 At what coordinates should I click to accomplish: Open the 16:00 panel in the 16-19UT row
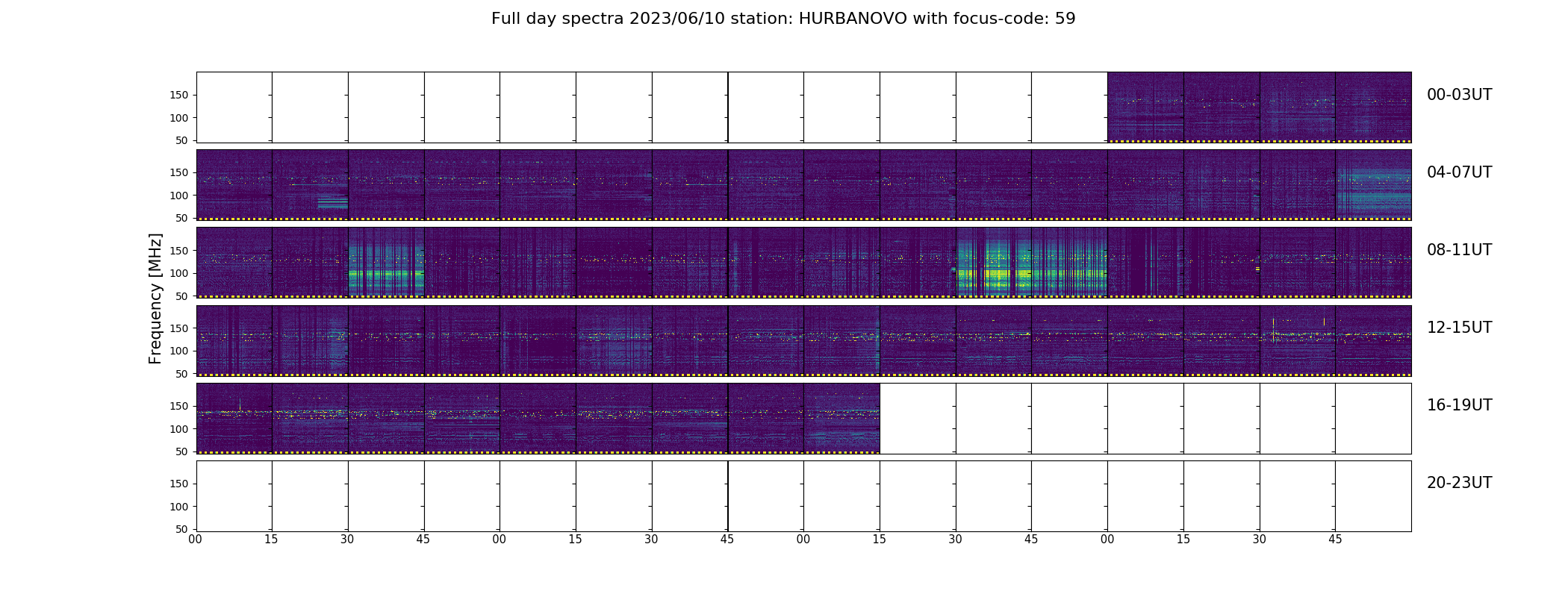(x=234, y=418)
